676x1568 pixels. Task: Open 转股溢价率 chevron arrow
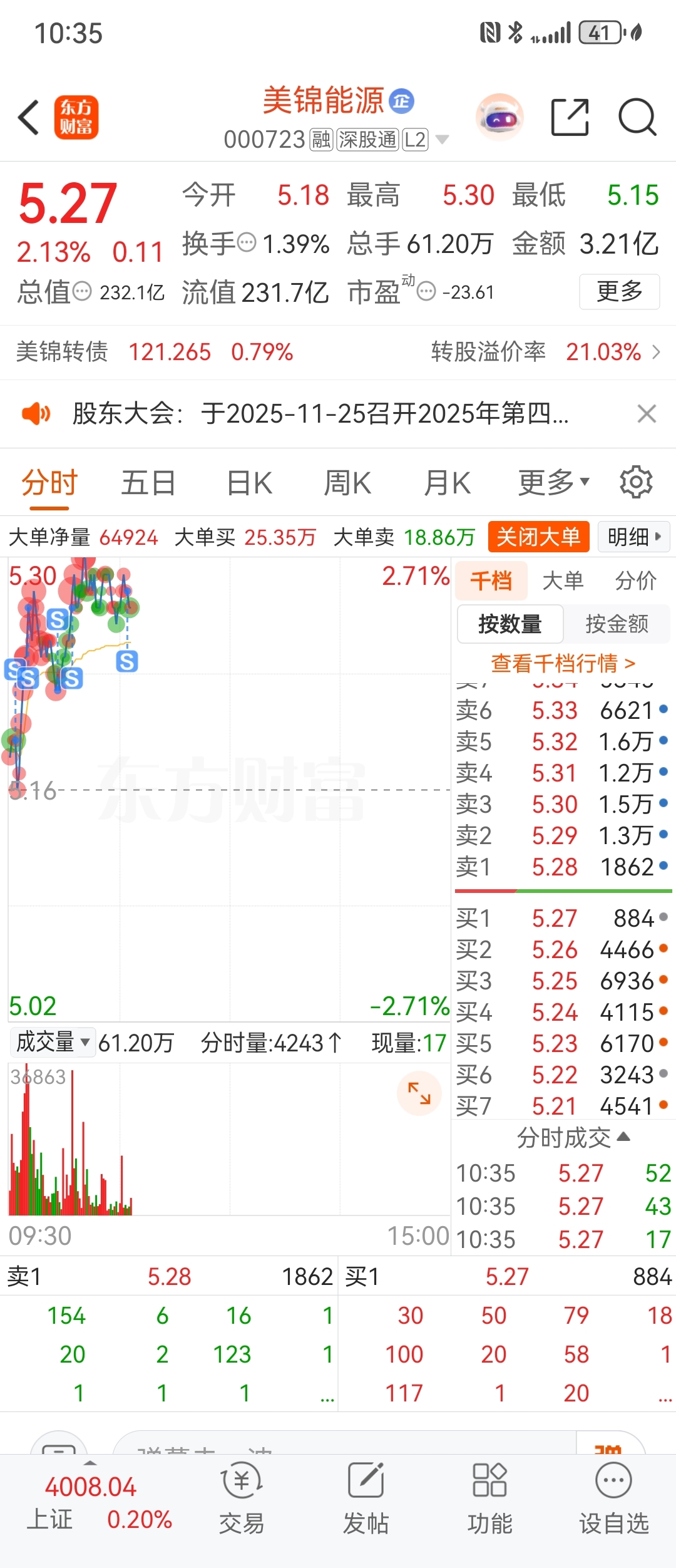click(x=656, y=352)
